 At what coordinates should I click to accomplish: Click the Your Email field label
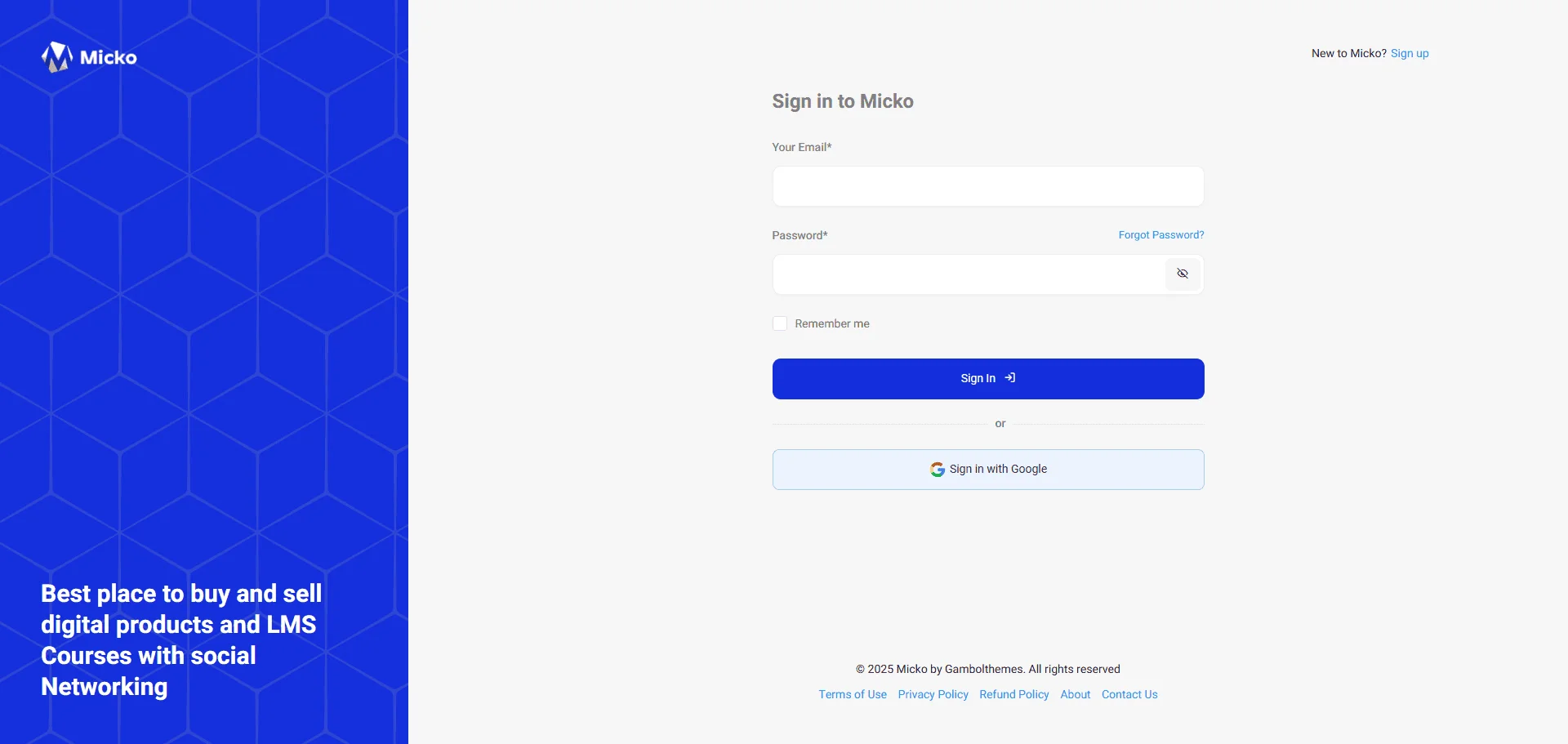click(x=801, y=147)
